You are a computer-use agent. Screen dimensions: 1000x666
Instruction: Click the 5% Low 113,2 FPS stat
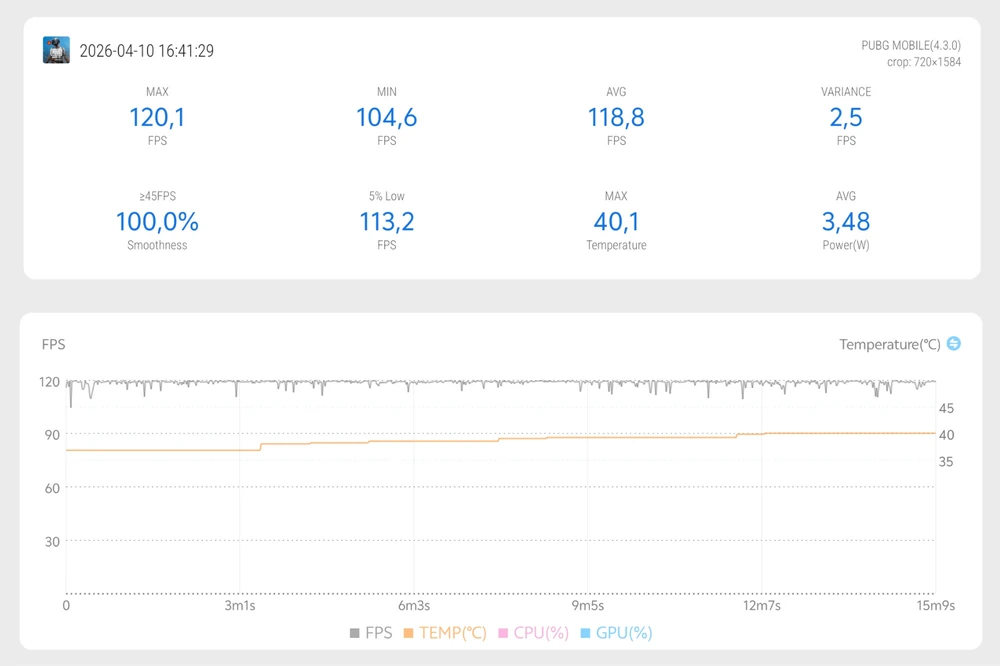[387, 221]
